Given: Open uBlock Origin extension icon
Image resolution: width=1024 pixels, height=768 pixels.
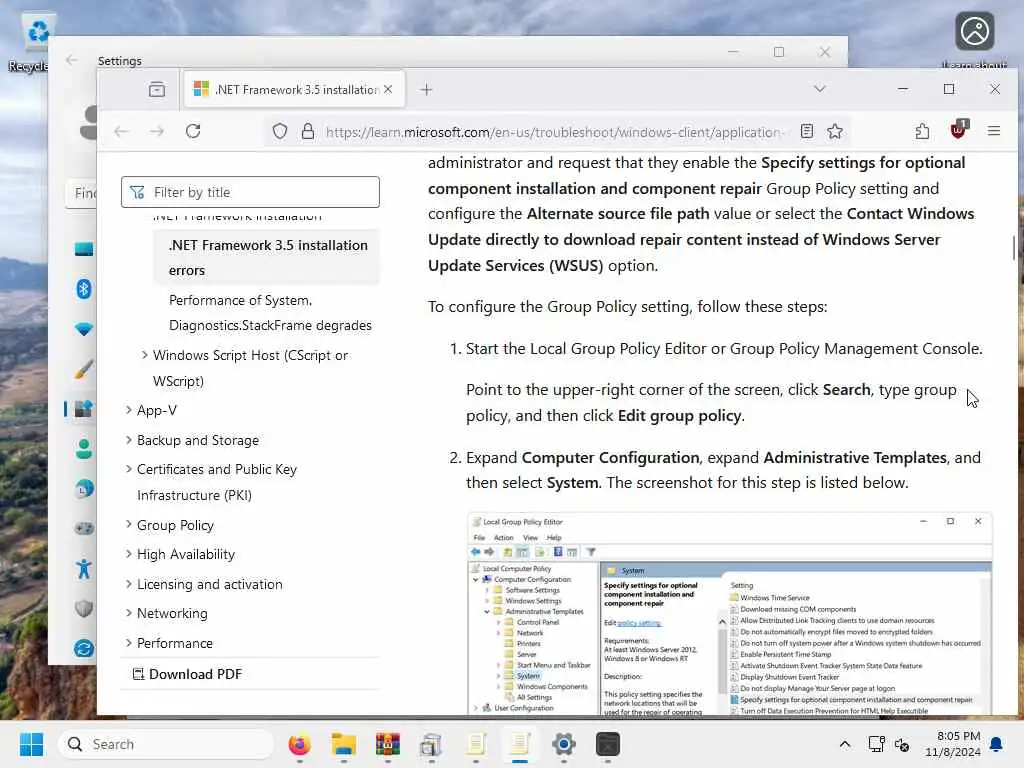Looking at the screenshot, I should click(958, 130).
